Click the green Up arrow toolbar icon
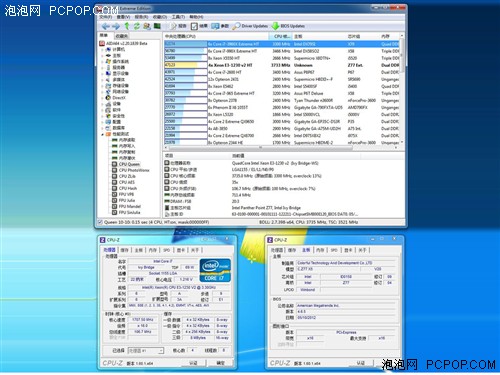 (127, 26)
